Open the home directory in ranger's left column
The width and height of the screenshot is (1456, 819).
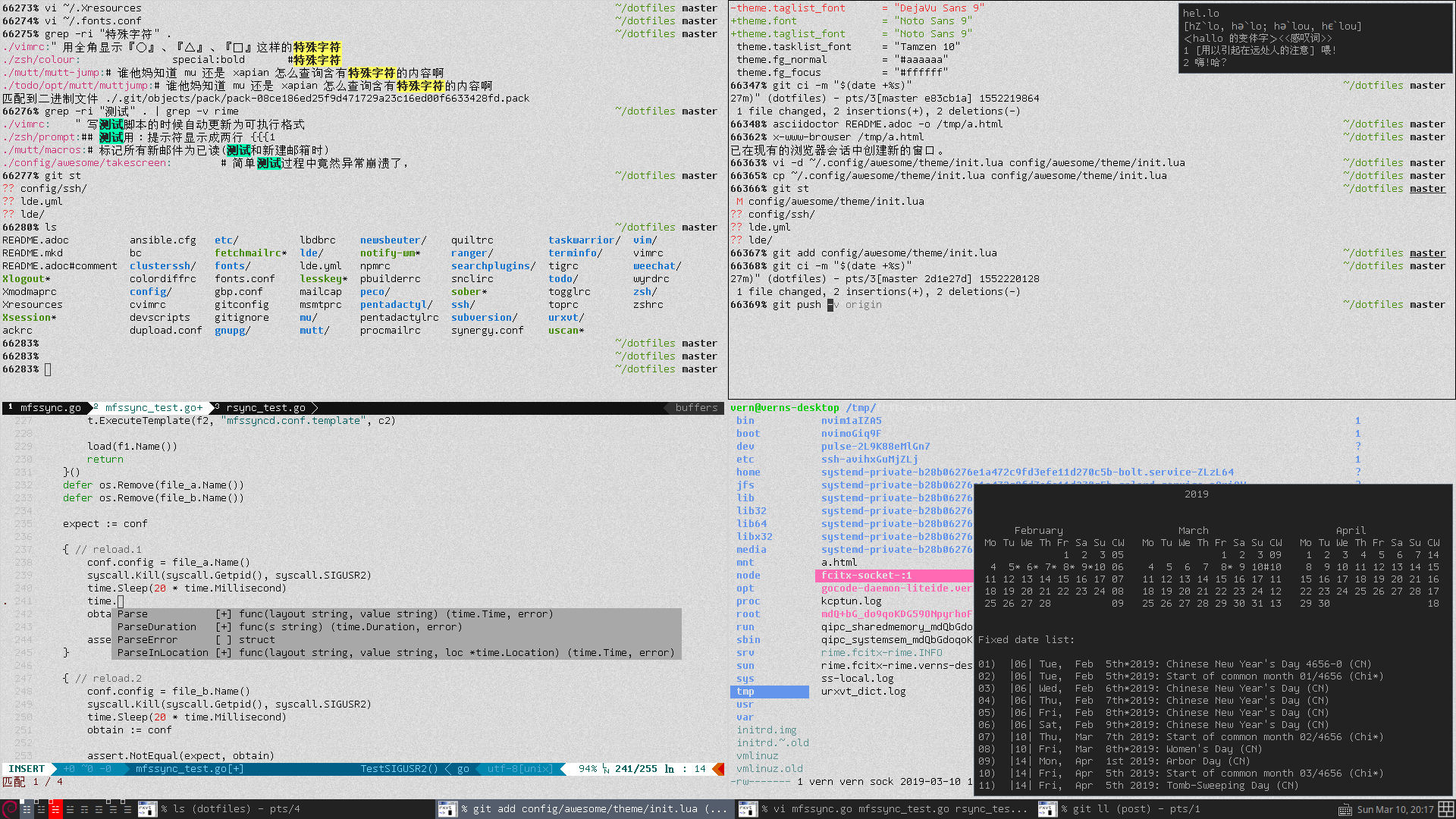[x=748, y=472]
